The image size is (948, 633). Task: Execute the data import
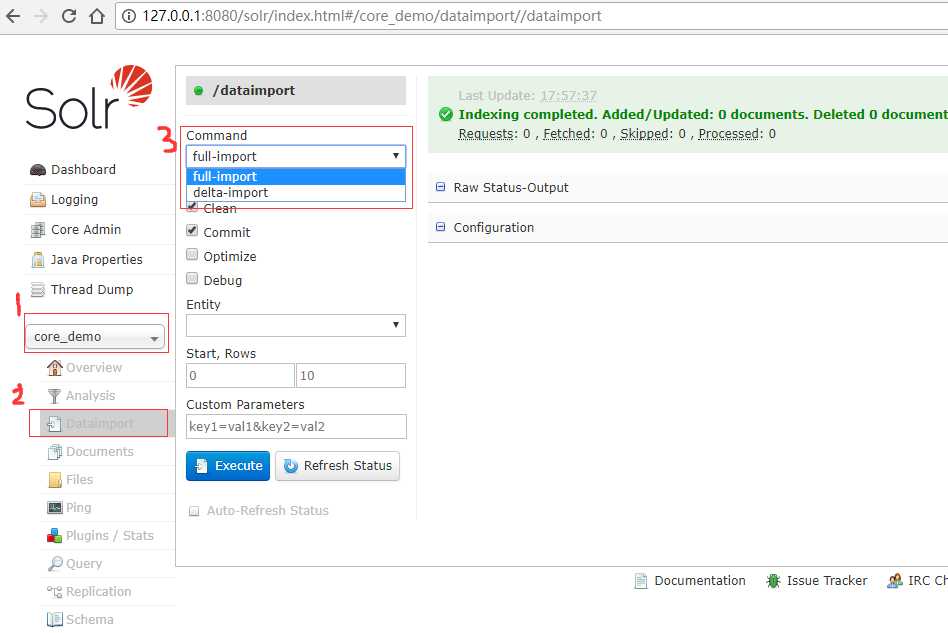[228, 466]
